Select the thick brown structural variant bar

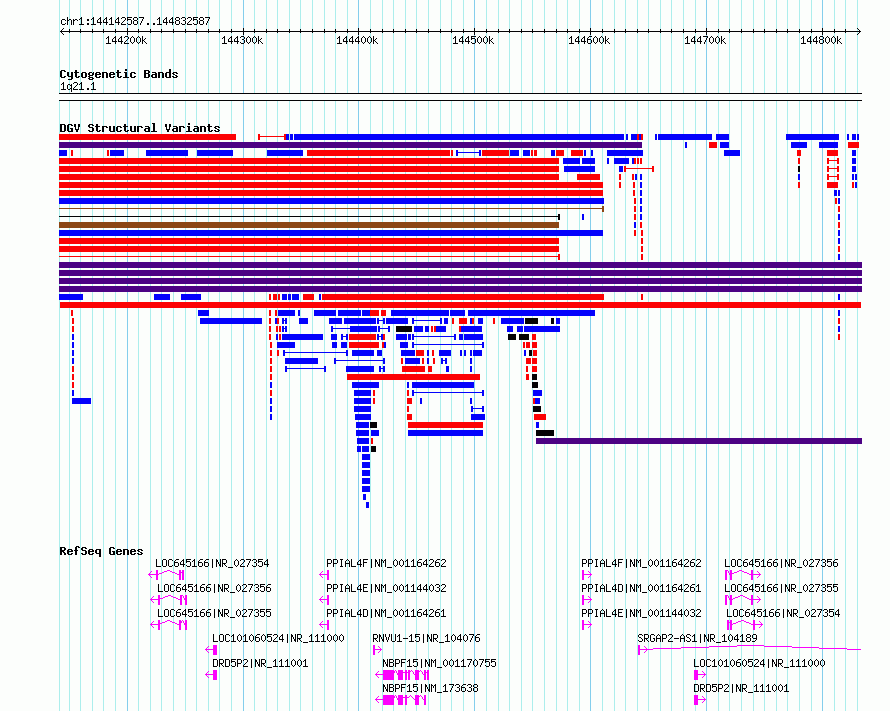click(x=309, y=225)
